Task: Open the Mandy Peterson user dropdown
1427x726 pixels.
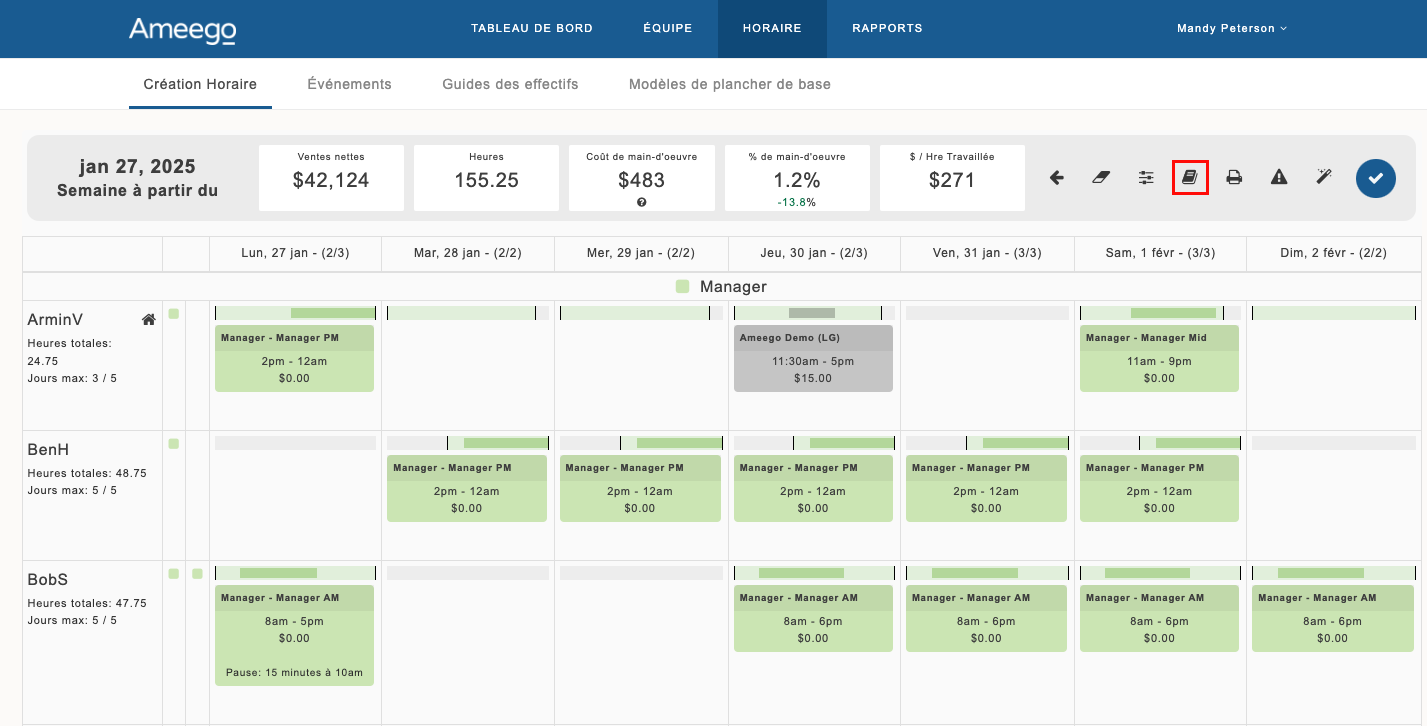Action: [1231, 29]
